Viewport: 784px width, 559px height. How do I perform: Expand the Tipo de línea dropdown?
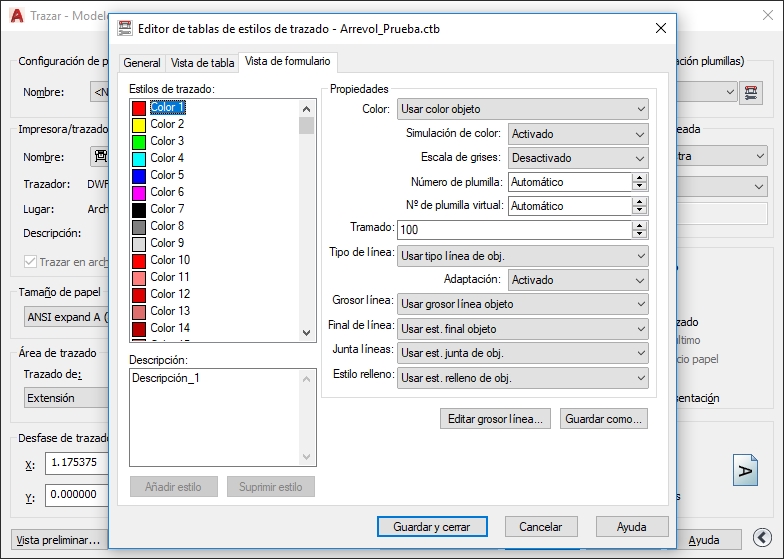coord(522,256)
